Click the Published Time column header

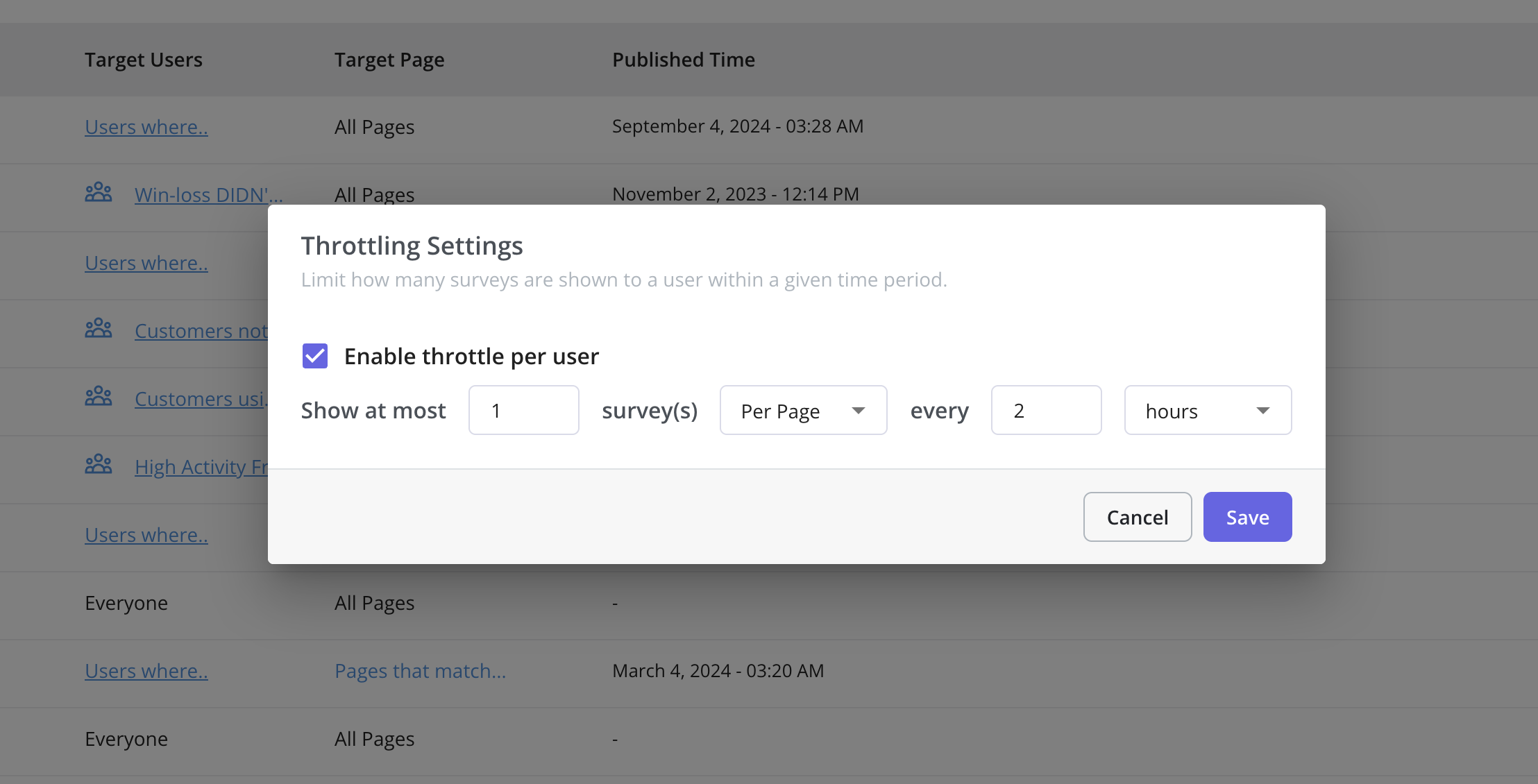click(x=683, y=60)
